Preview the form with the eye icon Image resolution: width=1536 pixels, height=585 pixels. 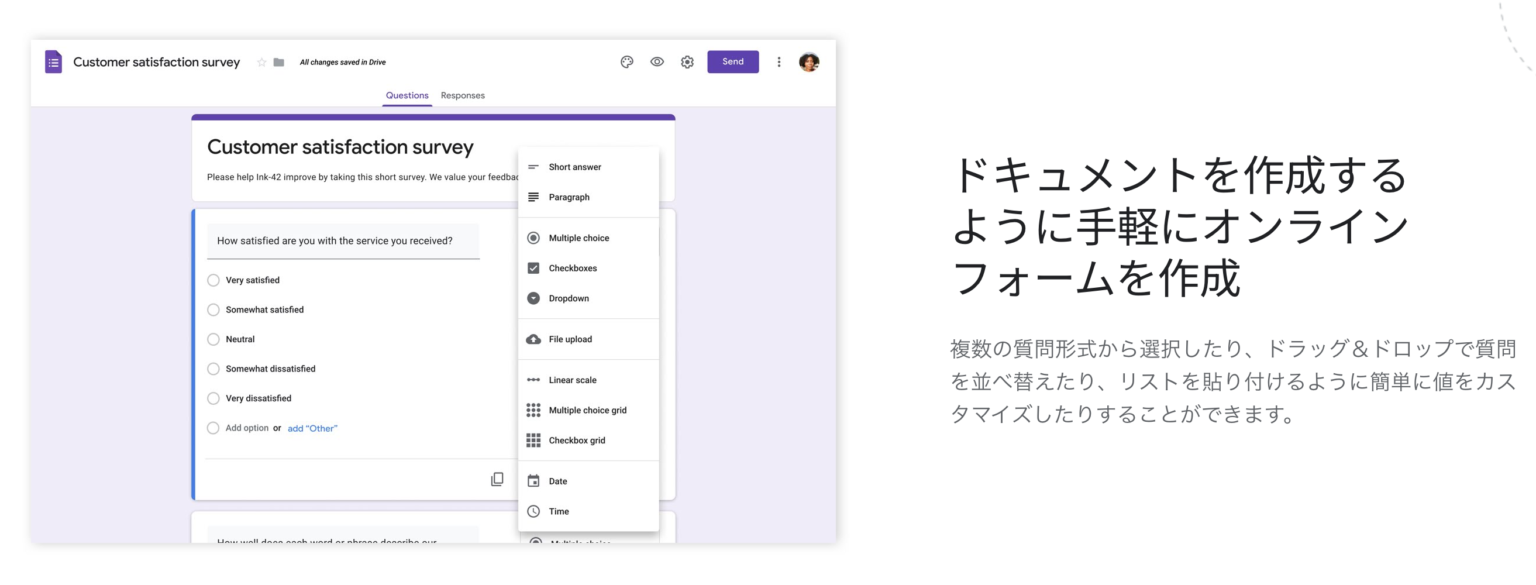(x=657, y=61)
